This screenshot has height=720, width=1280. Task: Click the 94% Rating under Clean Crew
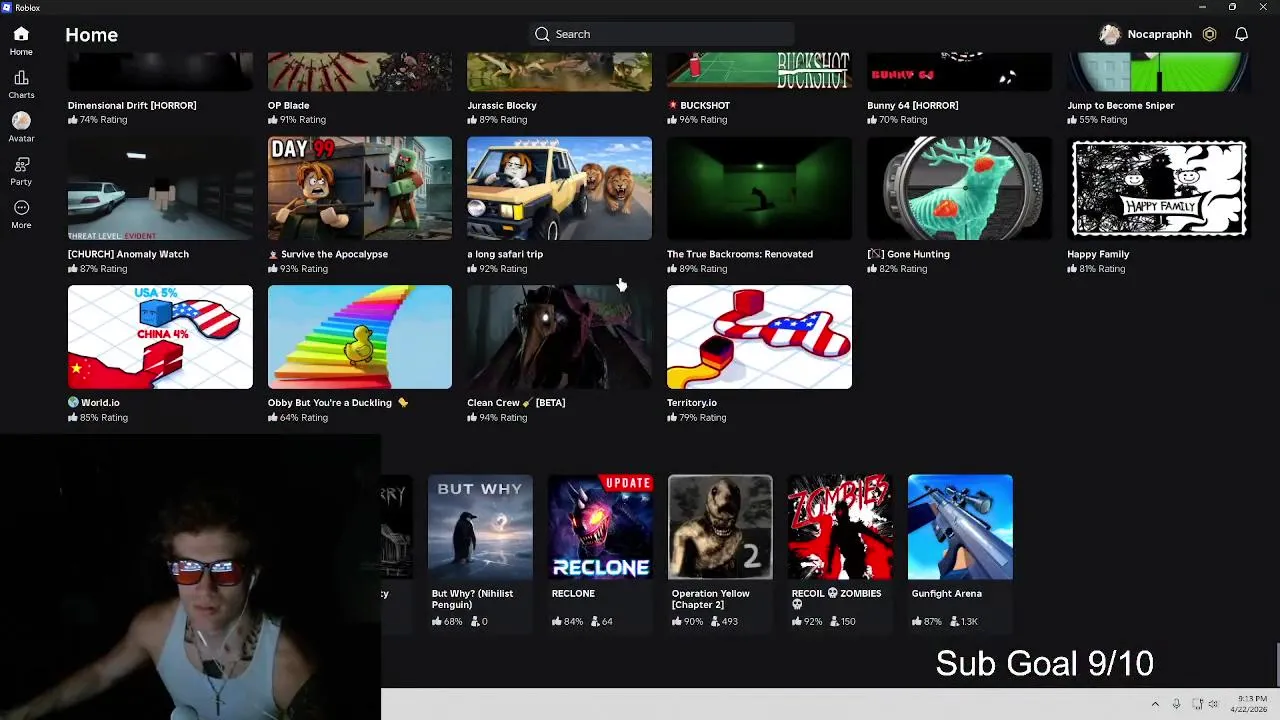497,418
